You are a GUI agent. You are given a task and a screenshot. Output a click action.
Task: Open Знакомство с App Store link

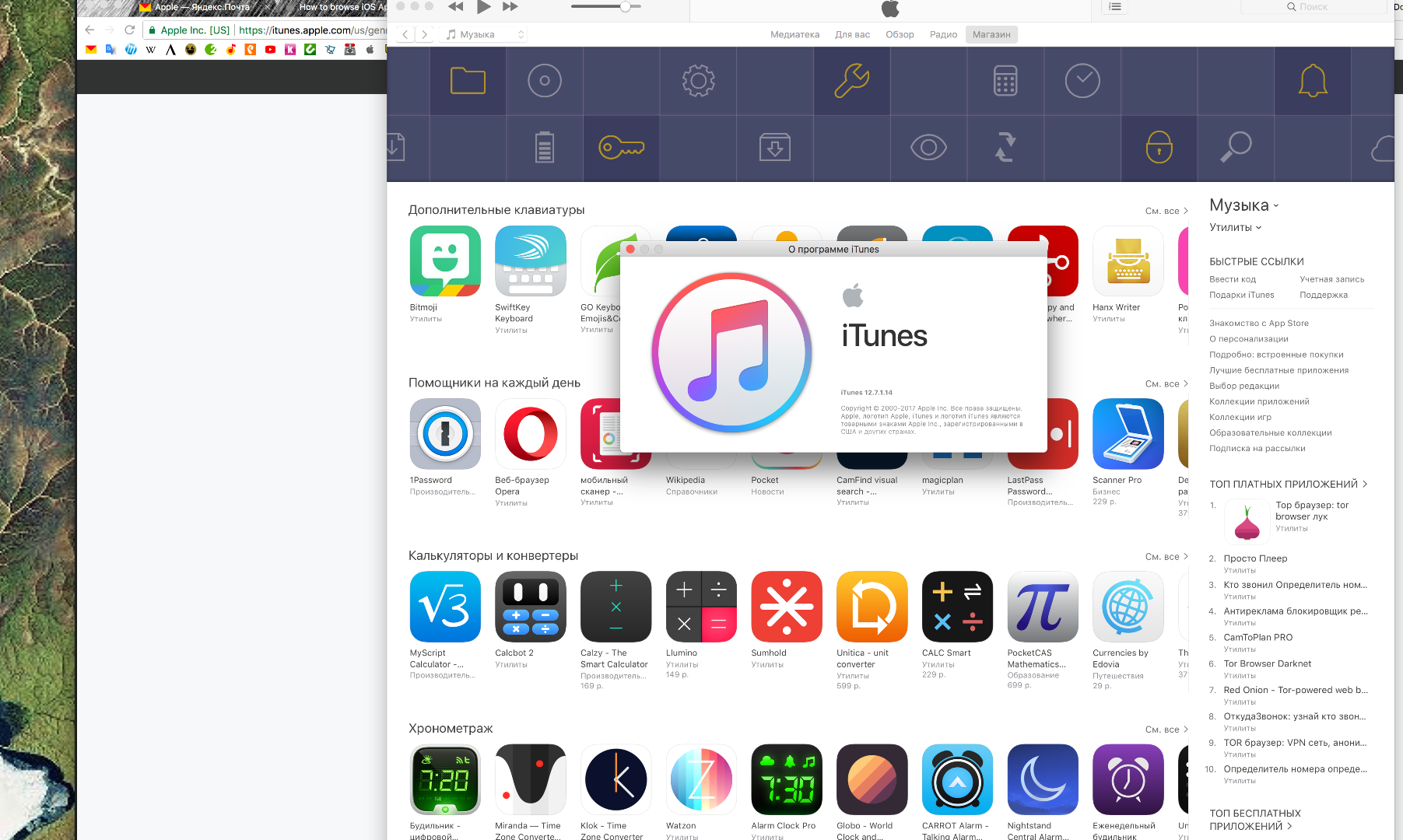tap(1259, 323)
